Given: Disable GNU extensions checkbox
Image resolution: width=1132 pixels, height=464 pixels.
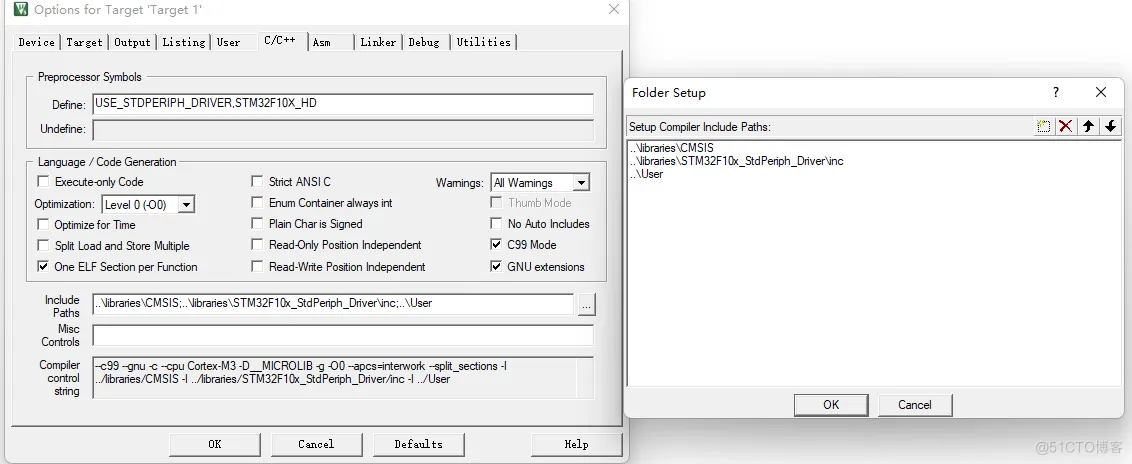Looking at the screenshot, I should point(496,266).
